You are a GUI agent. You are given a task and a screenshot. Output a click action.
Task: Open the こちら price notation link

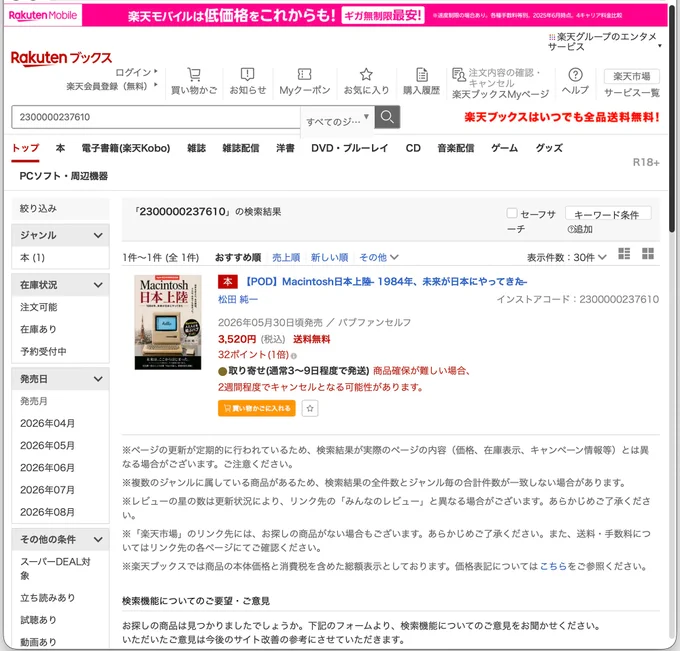(x=553, y=566)
